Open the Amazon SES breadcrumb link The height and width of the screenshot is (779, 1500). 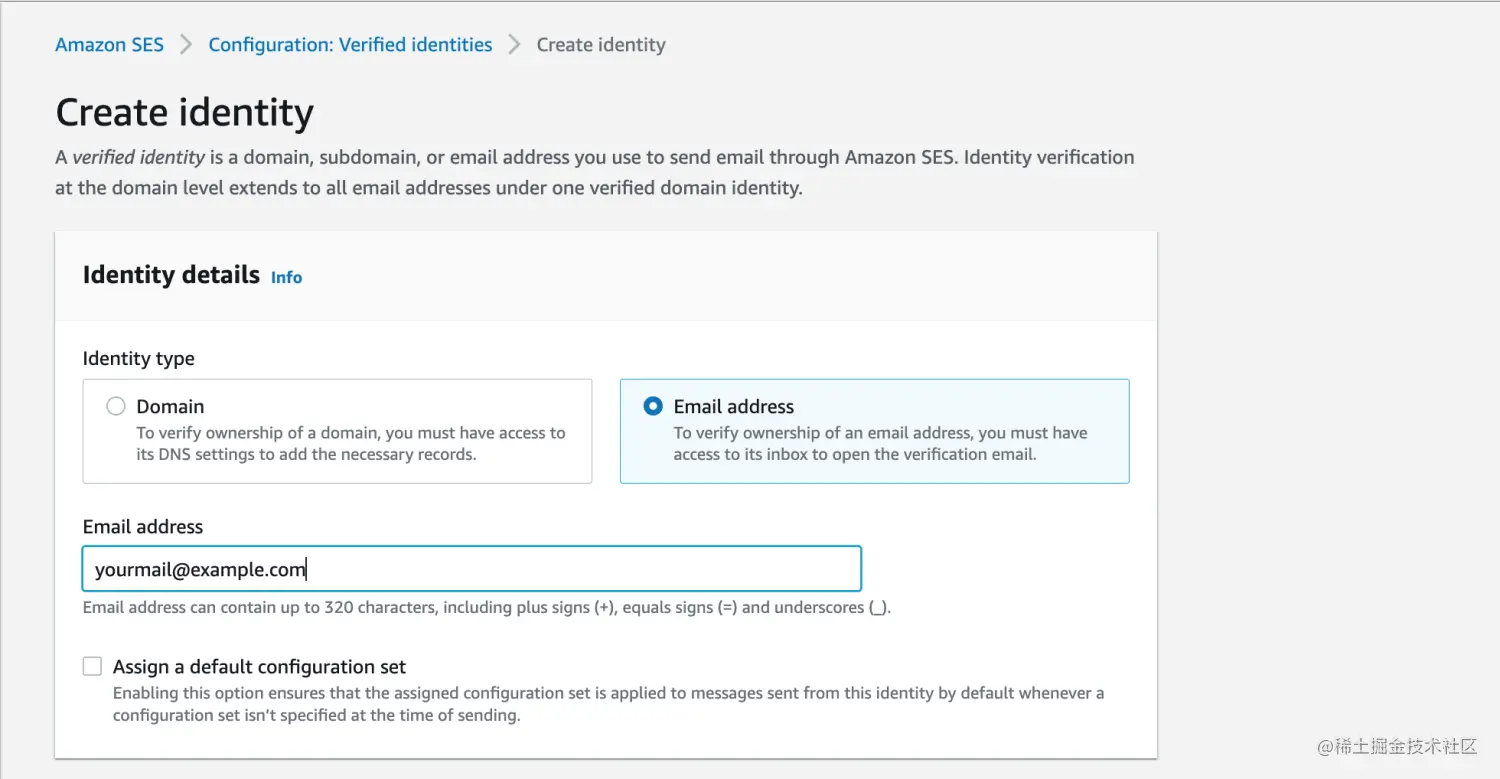point(109,45)
